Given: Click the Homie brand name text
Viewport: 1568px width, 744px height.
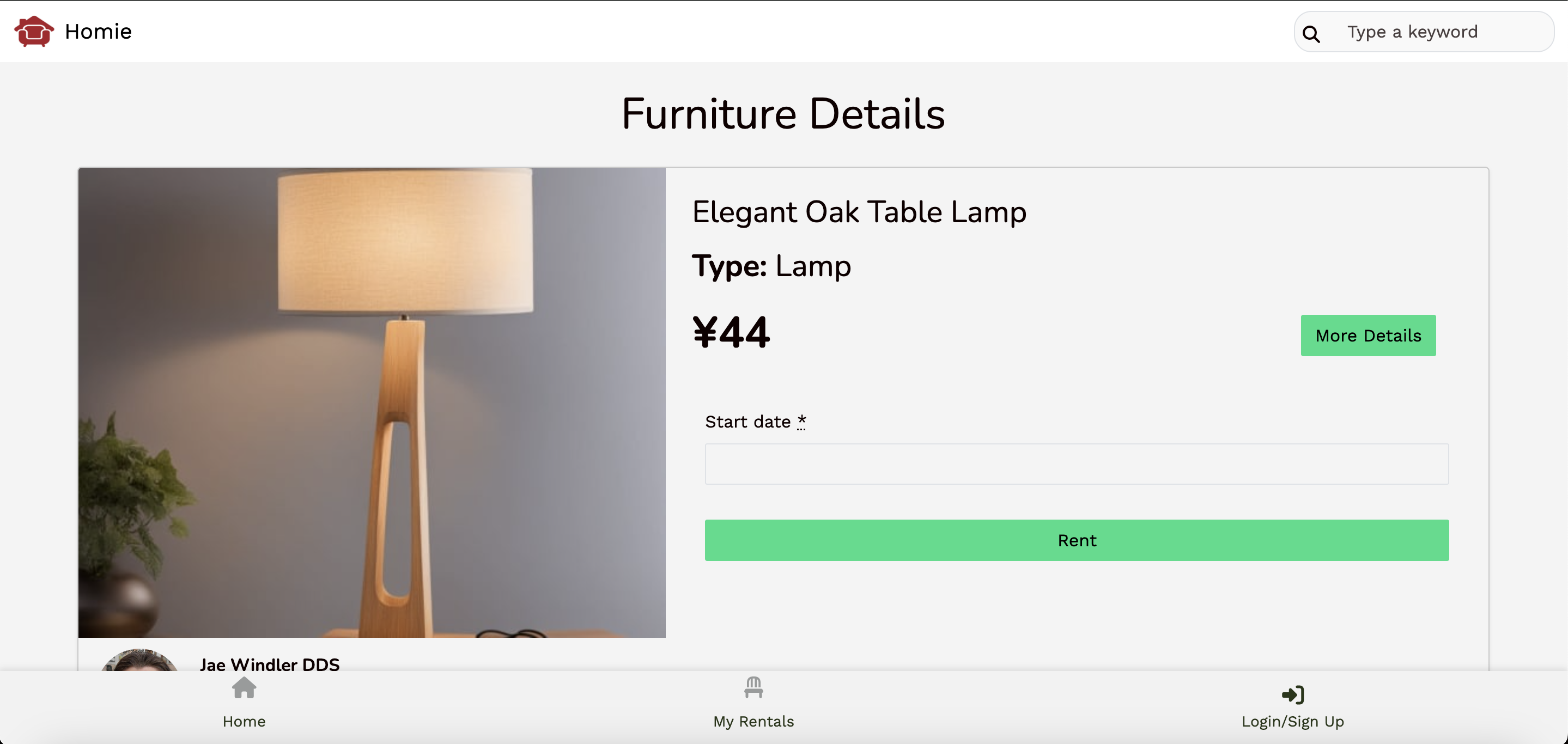Looking at the screenshot, I should pyautogui.click(x=98, y=31).
